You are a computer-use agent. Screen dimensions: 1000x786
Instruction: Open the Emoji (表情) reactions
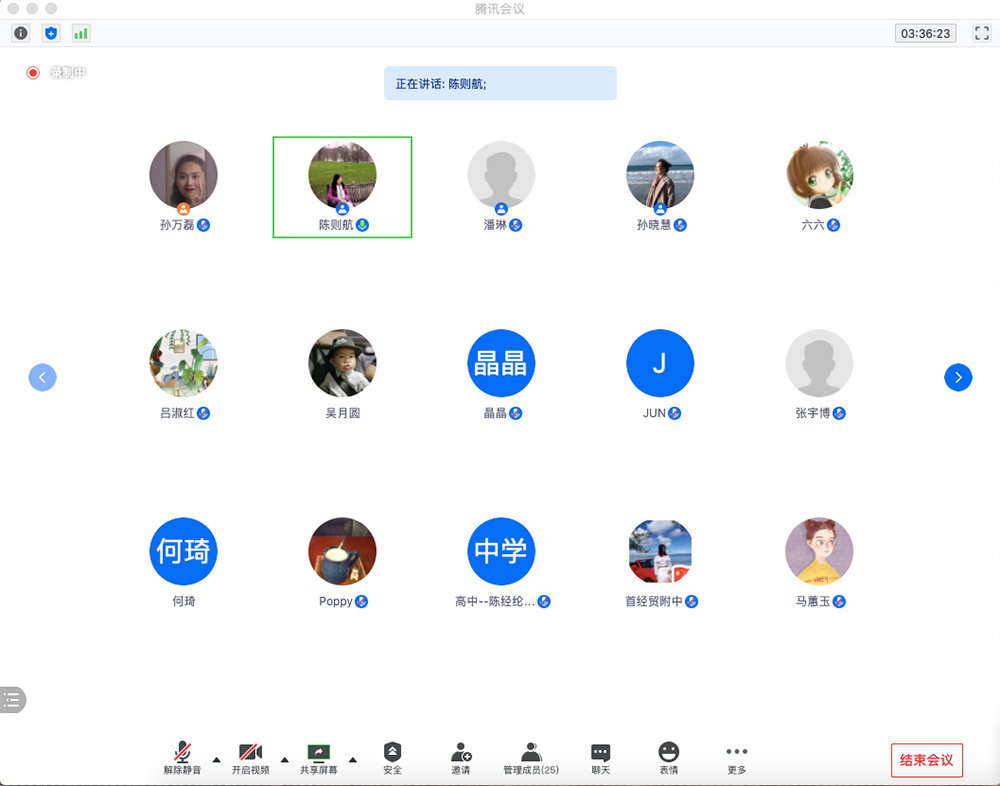(x=669, y=758)
